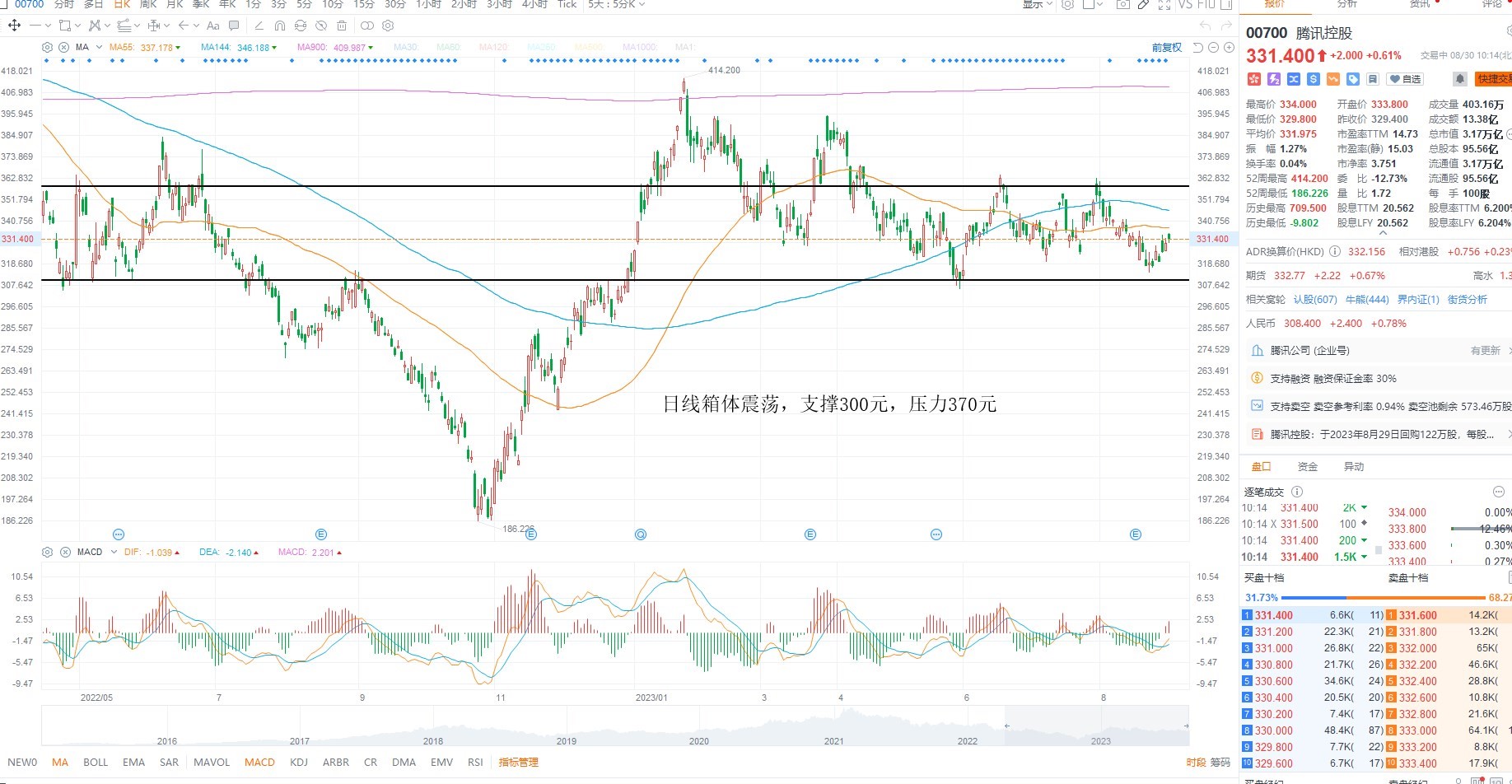The width and height of the screenshot is (1512, 784).
Task: Click the historical range navigator strip
Action: [x=614, y=726]
